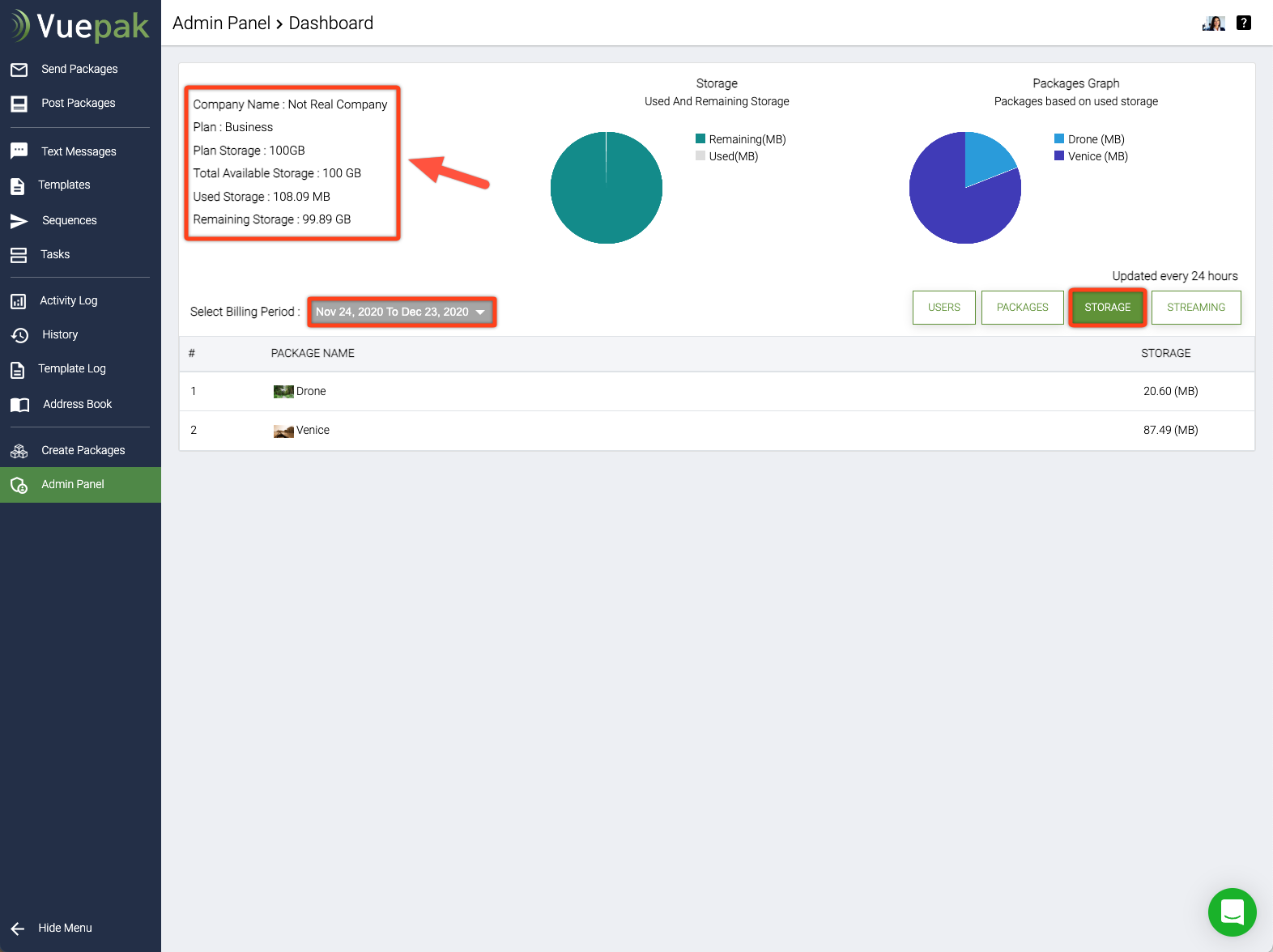Open help via the question mark icon
Image resolution: width=1273 pixels, height=952 pixels.
(x=1244, y=23)
